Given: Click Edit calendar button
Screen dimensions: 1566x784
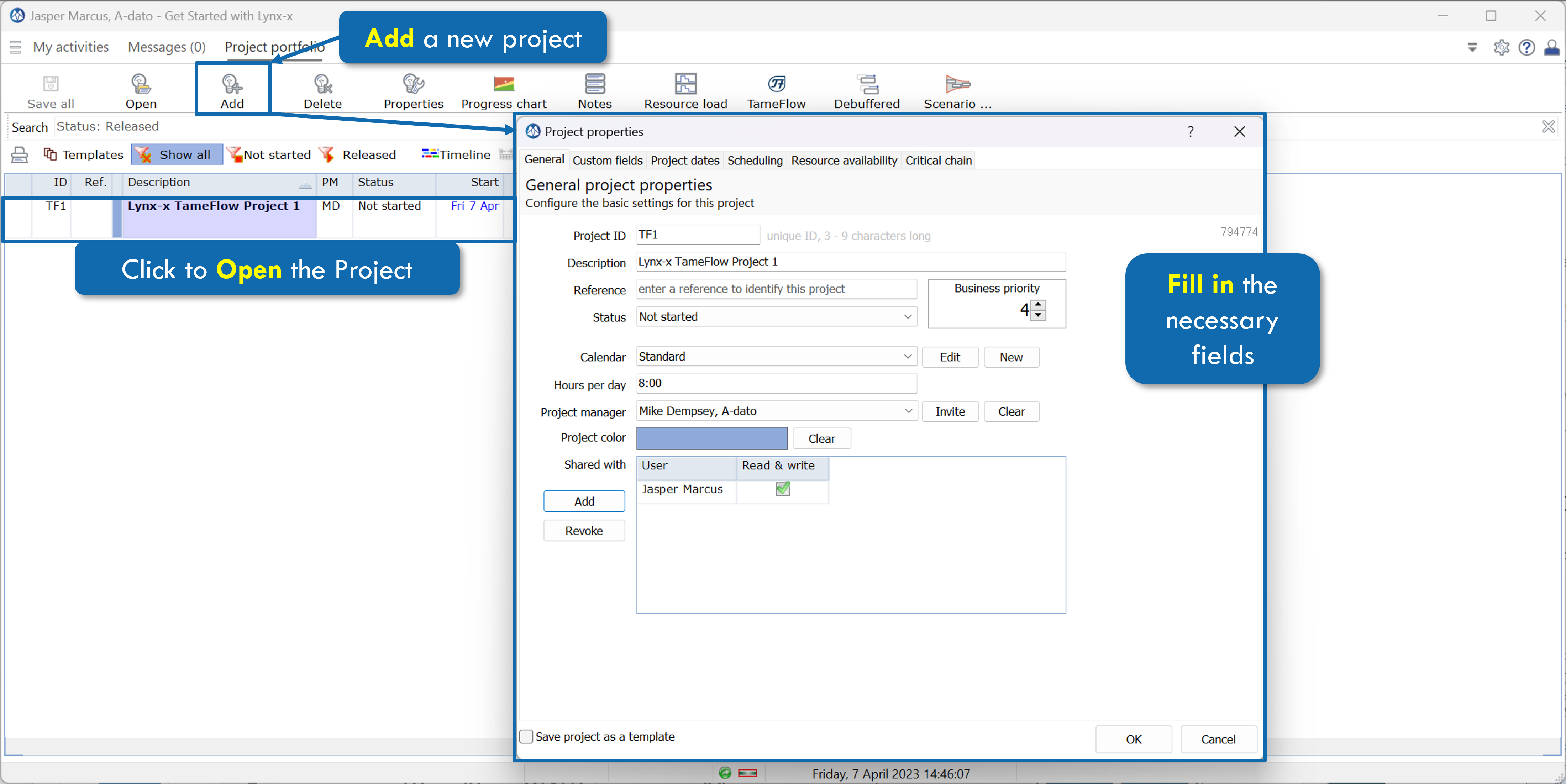Looking at the screenshot, I should [950, 357].
